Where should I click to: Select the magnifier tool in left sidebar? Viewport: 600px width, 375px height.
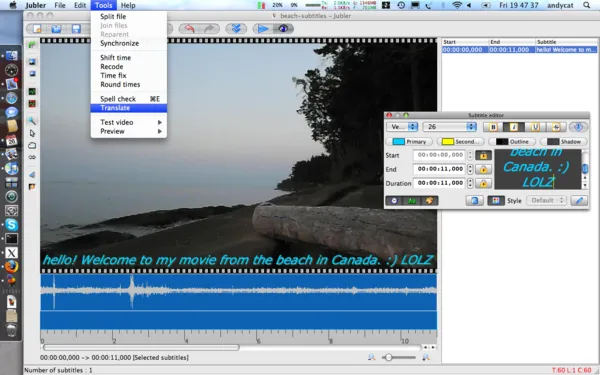[32, 121]
